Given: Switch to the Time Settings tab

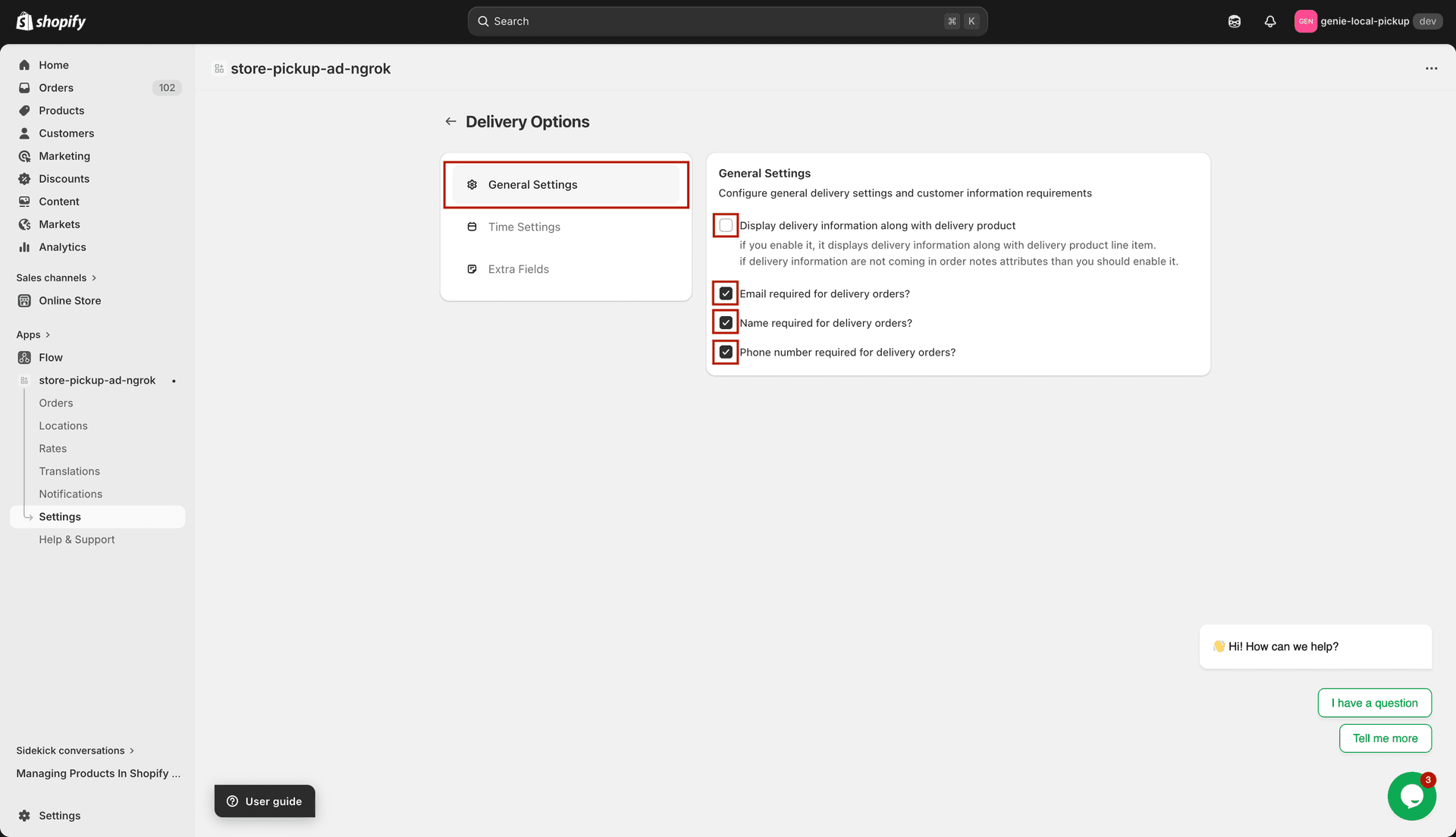Looking at the screenshot, I should tap(524, 226).
